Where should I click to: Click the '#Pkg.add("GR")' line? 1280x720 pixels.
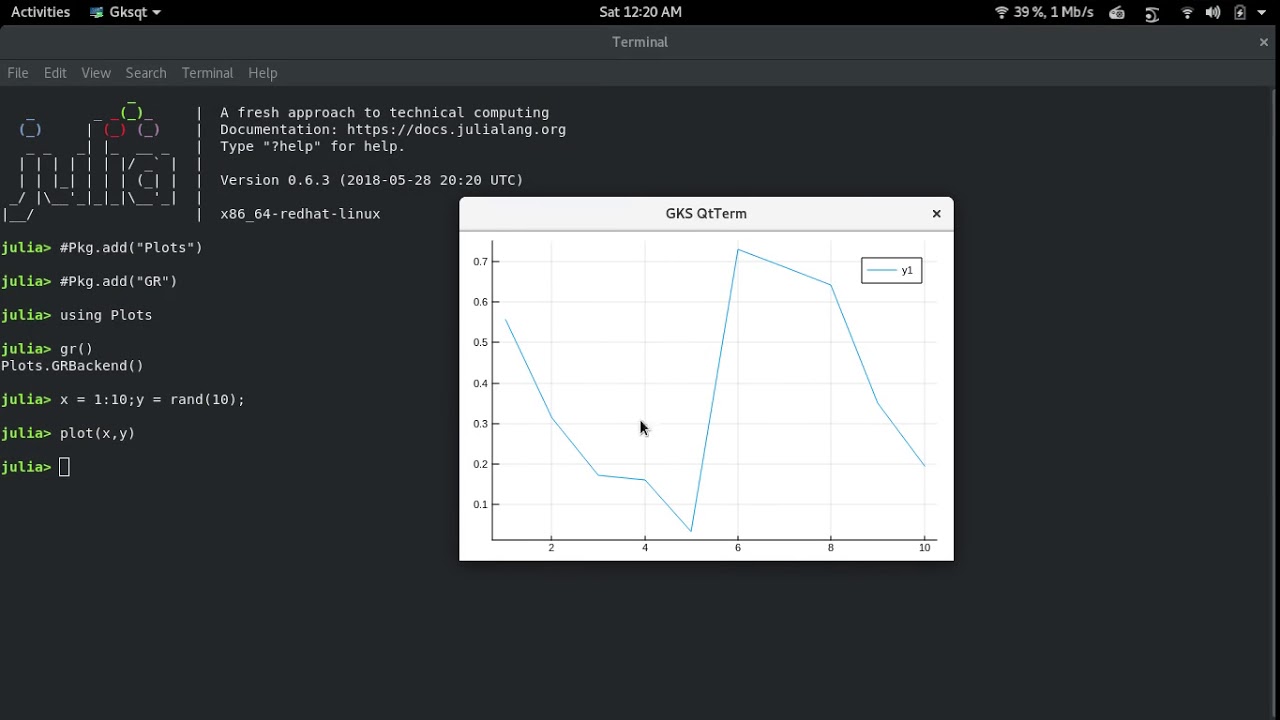coord(118,281)
